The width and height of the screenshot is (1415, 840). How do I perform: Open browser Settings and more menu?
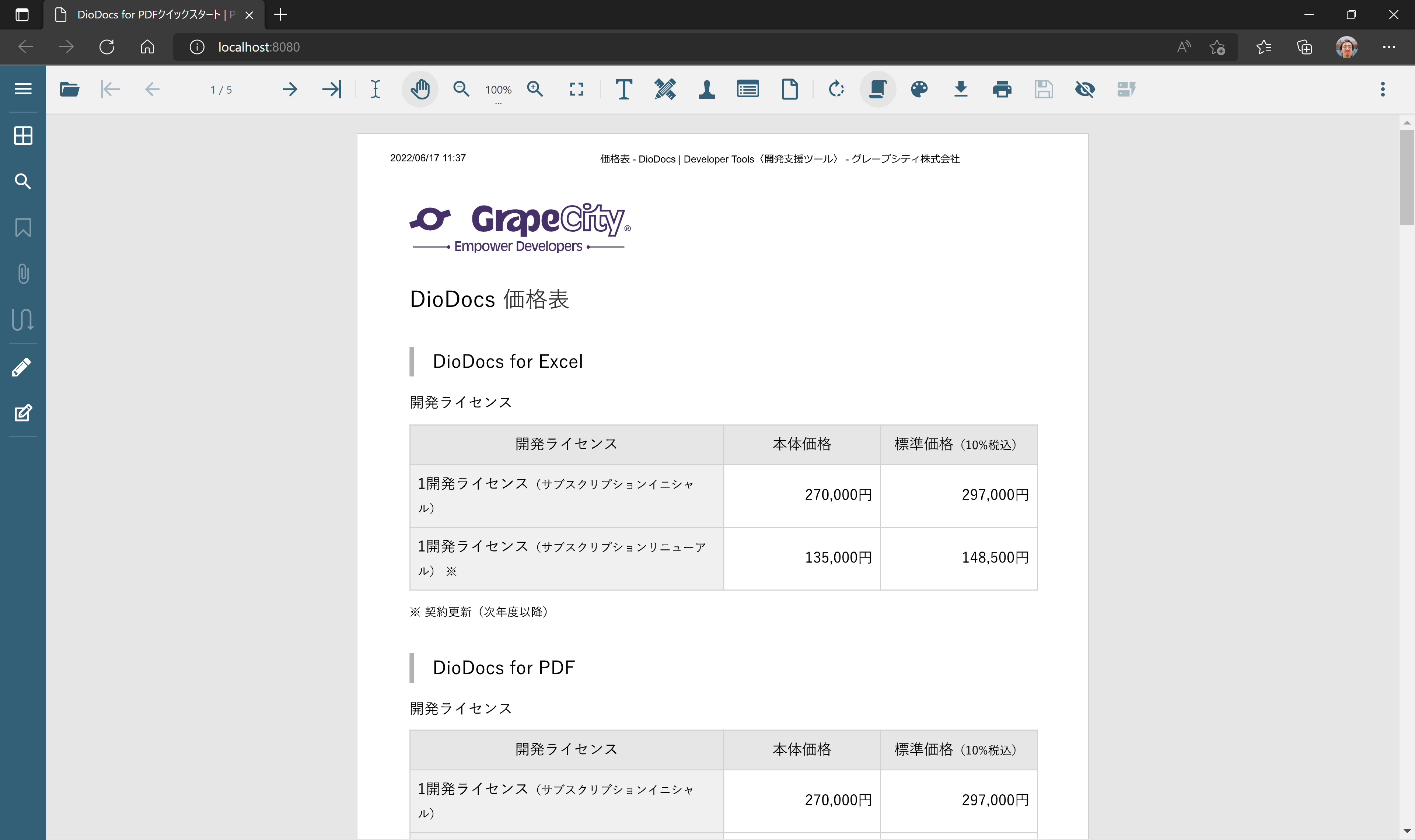[x=1389, y=47]
